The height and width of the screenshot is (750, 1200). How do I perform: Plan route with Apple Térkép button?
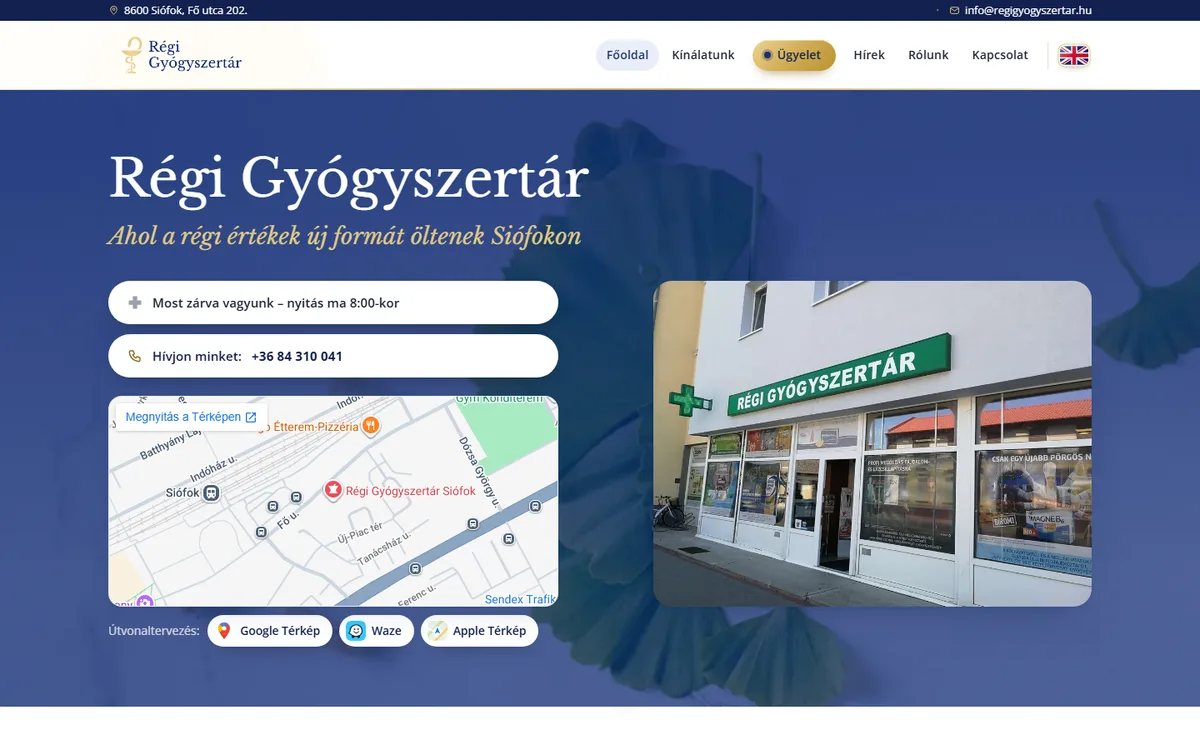click(x=479, y=631)
